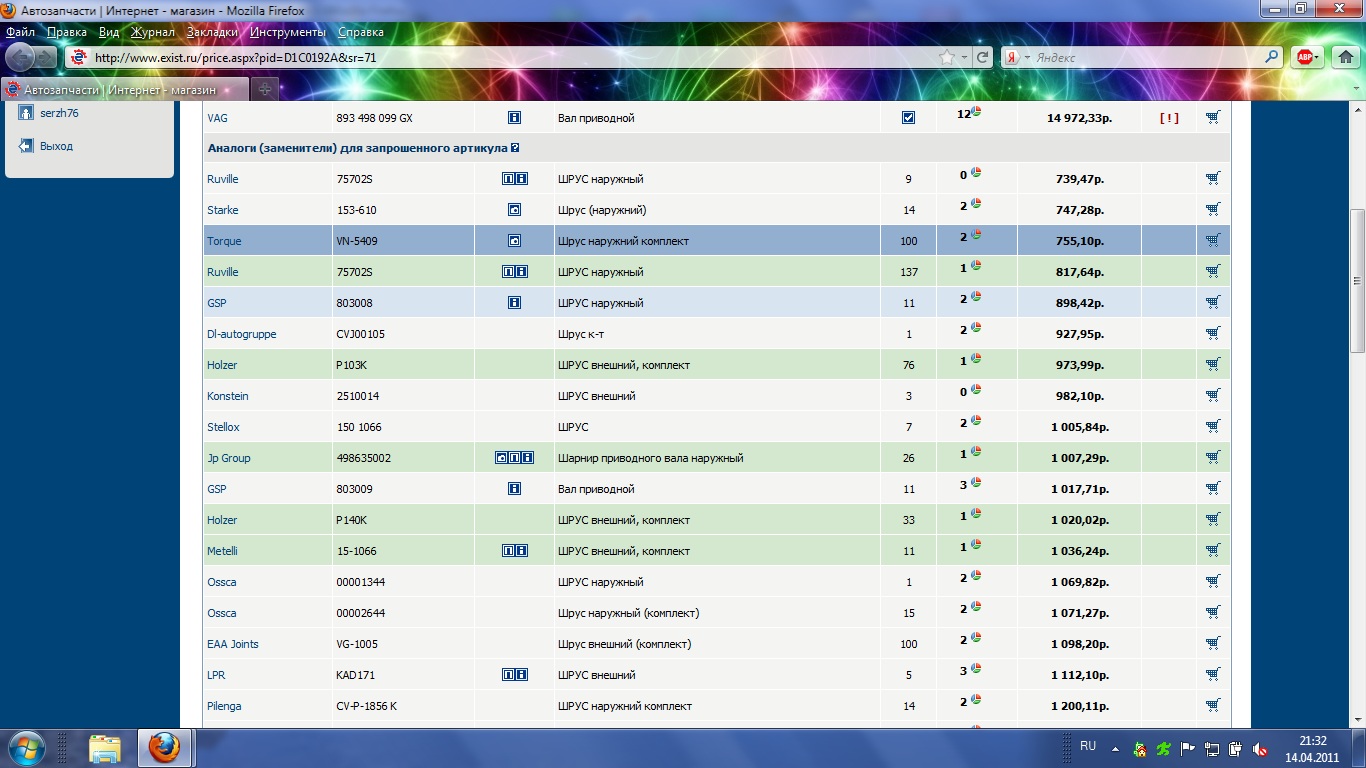This screenshot has width=1366, height=768.
Task: Open the Konstein brand link
Action: [x=227, y=396]
